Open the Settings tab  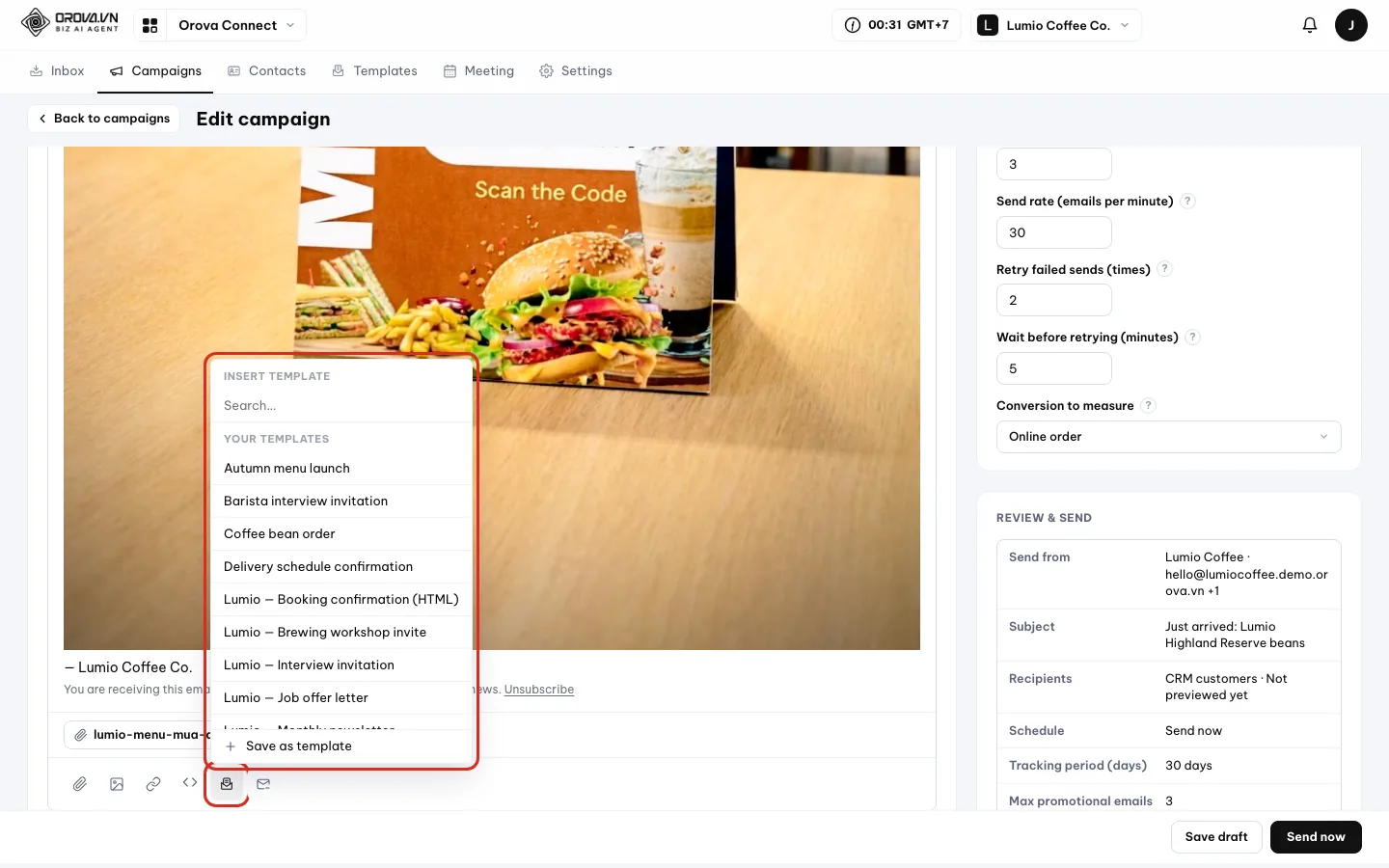[576, 71]
